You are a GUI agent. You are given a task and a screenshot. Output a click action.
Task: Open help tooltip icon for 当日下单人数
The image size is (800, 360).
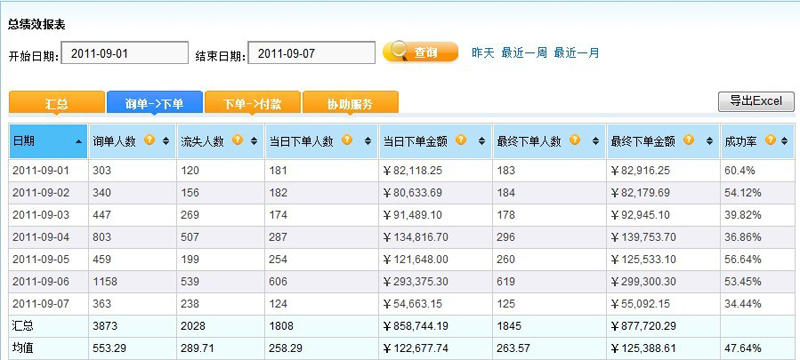coord(347,140)
